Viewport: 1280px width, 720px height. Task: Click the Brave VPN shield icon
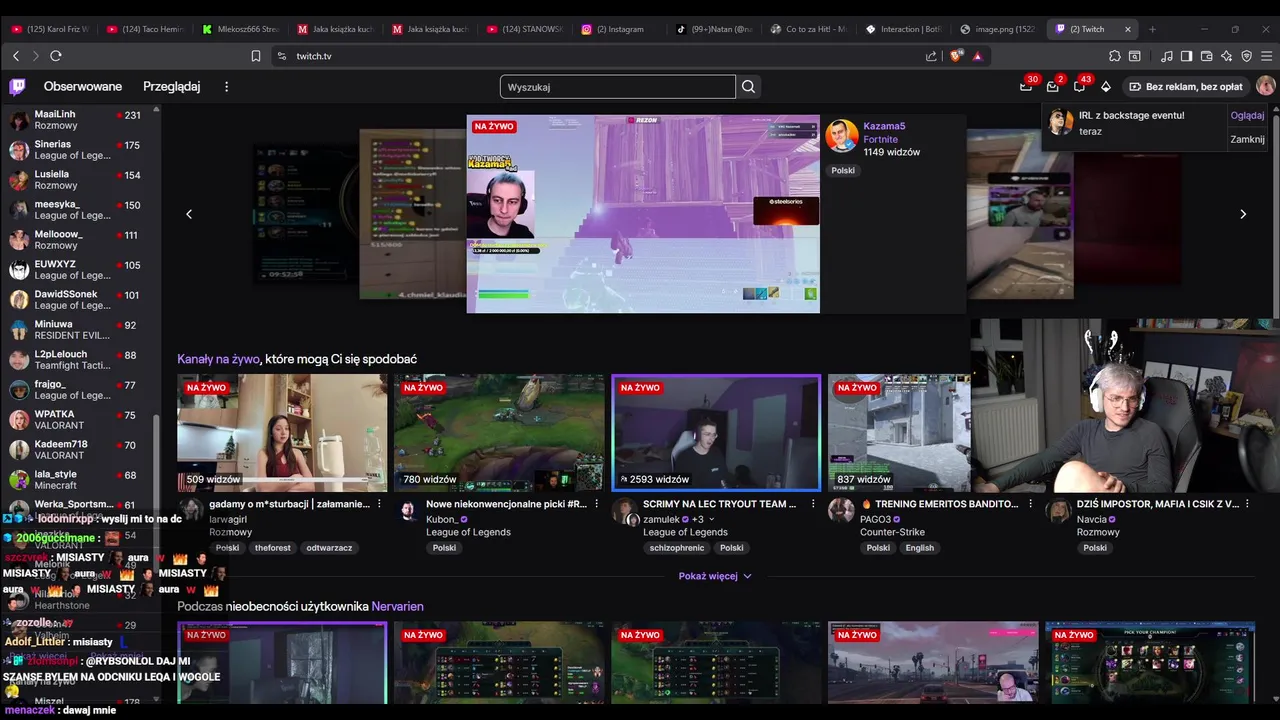[x=1246, y=56]
